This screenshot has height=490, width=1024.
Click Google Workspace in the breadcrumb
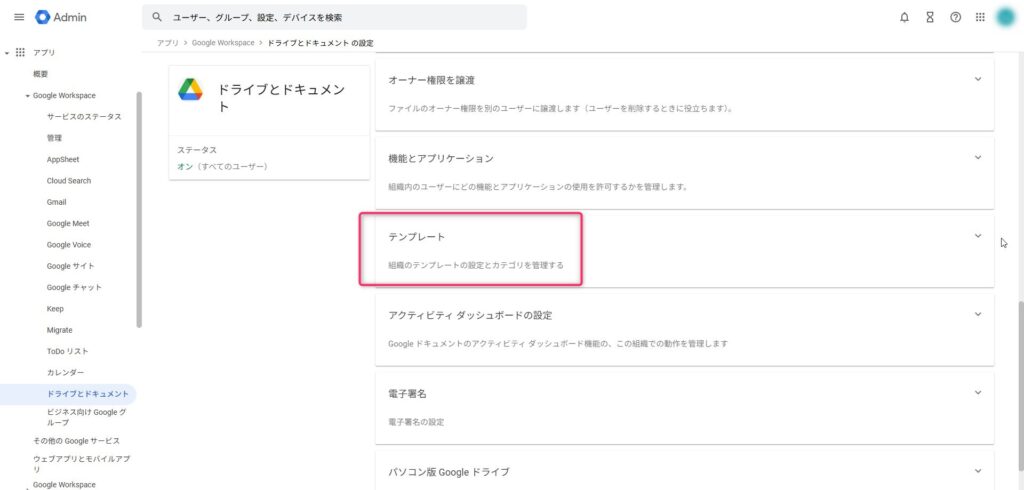223,43
